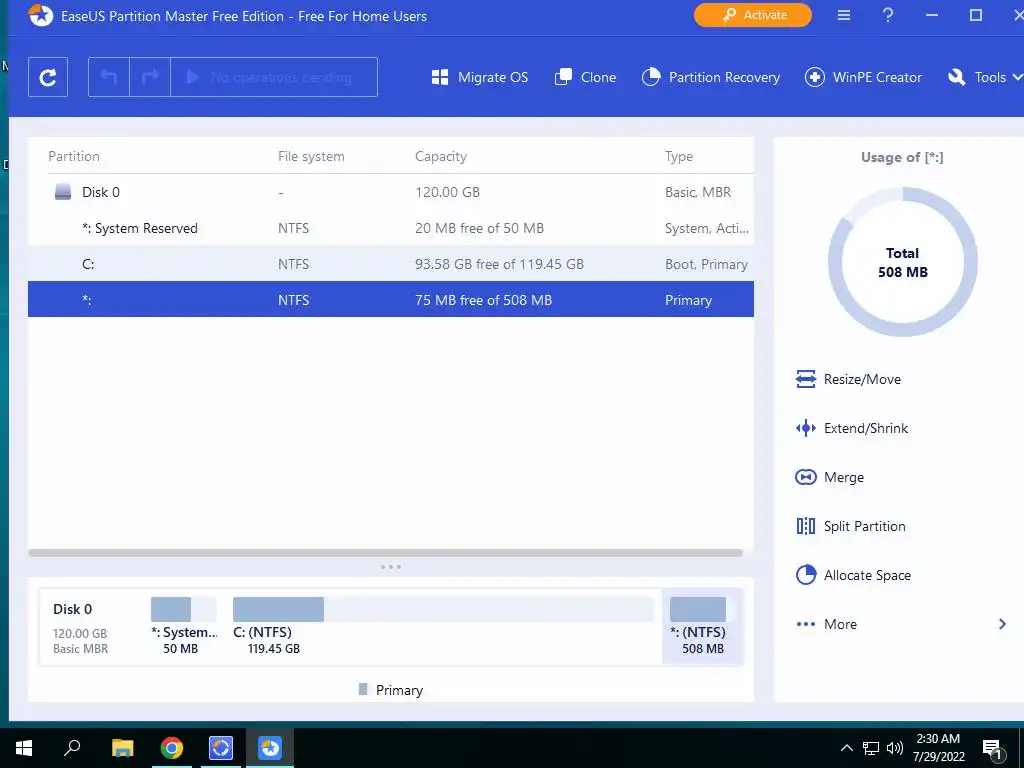Launch Partition Recovery
Viewport: 1024px width, 768px height.
tap(711, 77)
